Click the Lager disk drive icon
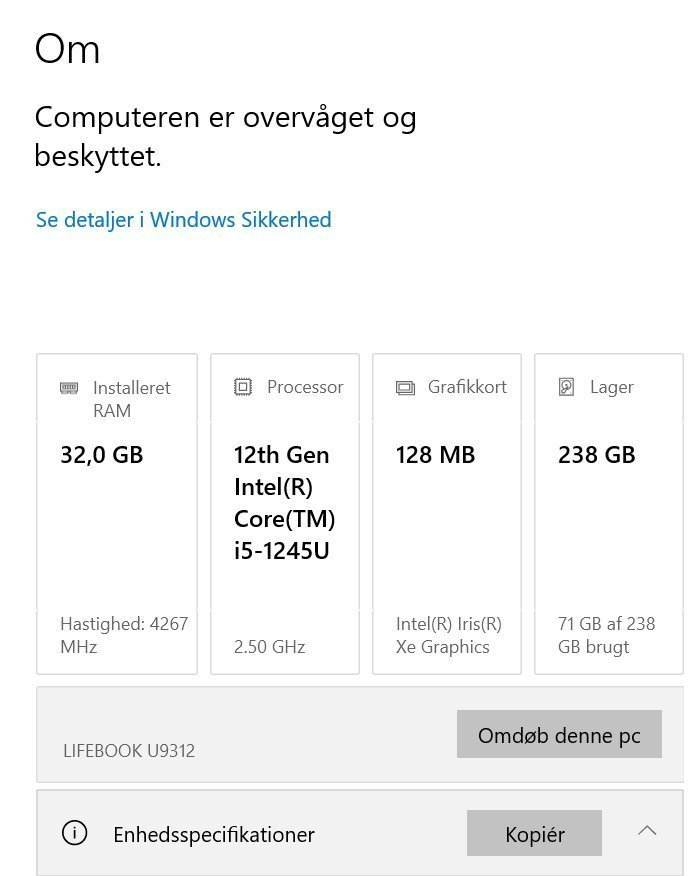The height and width of the screenshot is (876, 693). pyautogui.click(x=567, y=387)
